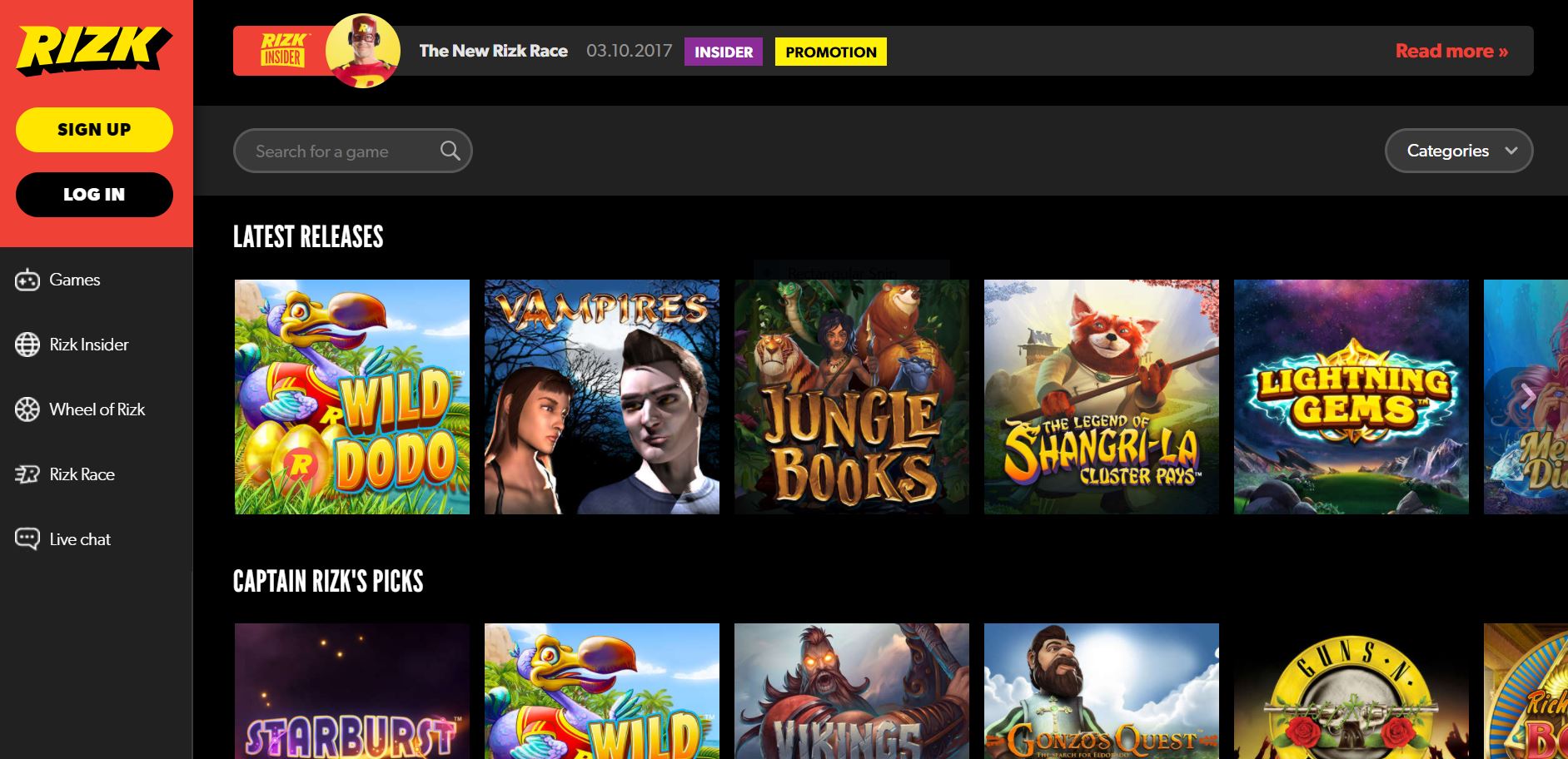1568x759 pixels.
Task: Click the Rizk Insider globe icon
Action: [27, 345]
